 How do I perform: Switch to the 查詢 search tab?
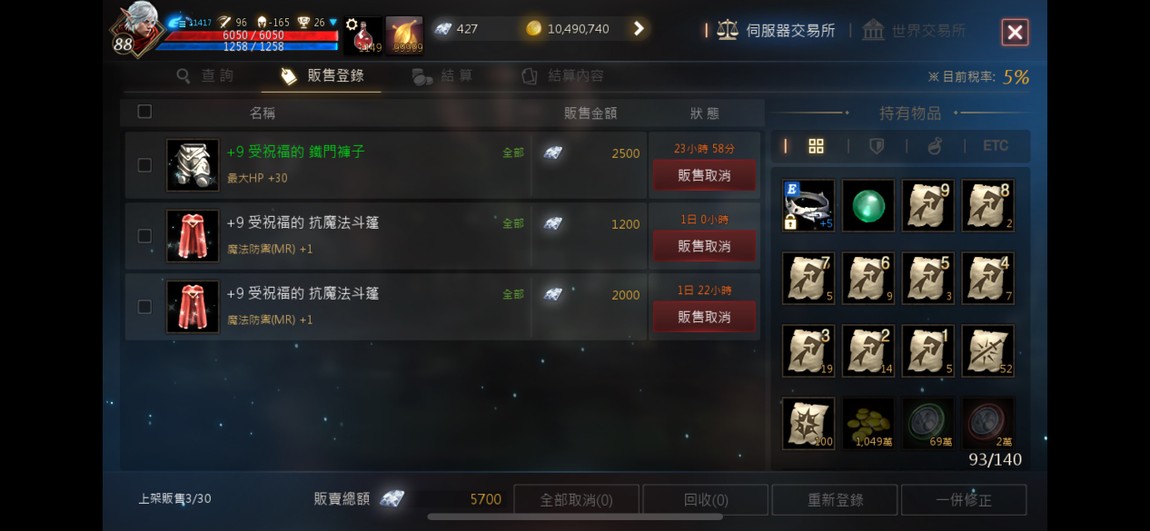click(205, 76)
